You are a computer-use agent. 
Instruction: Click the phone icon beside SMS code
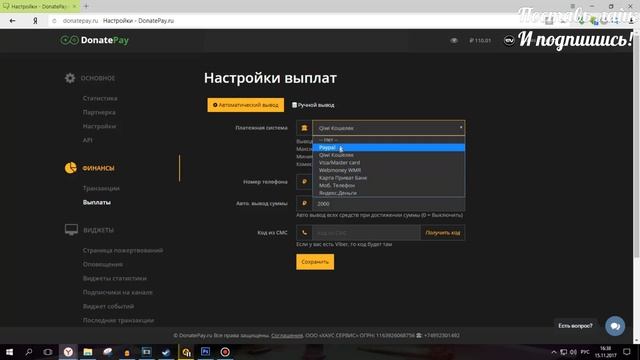(304, 233)
